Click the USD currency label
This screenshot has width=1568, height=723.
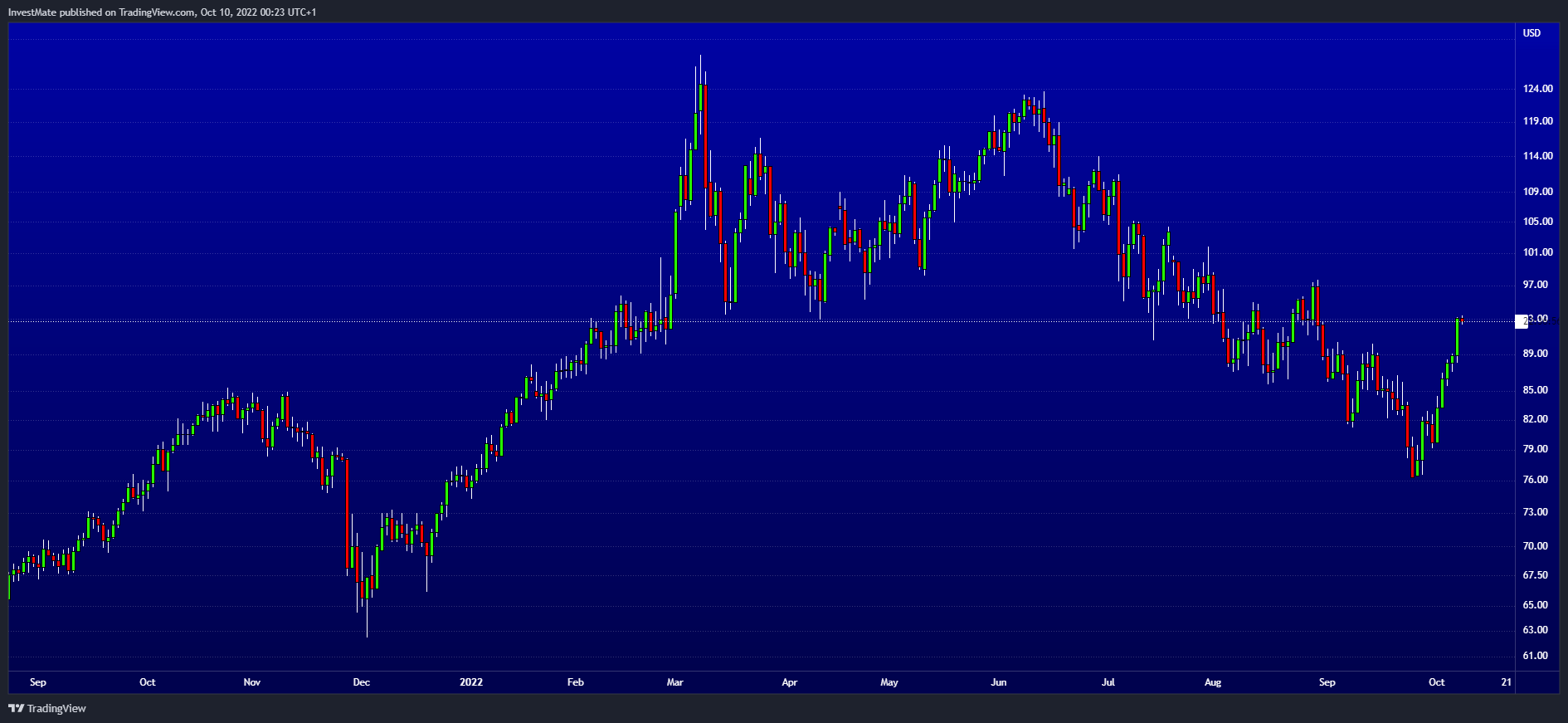point(1531,33)
